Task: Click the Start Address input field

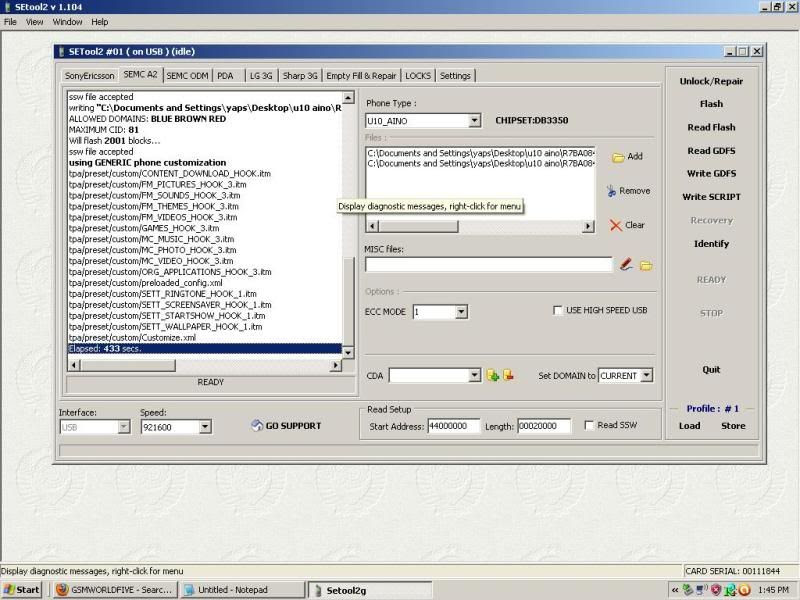Action: (454, 426)
